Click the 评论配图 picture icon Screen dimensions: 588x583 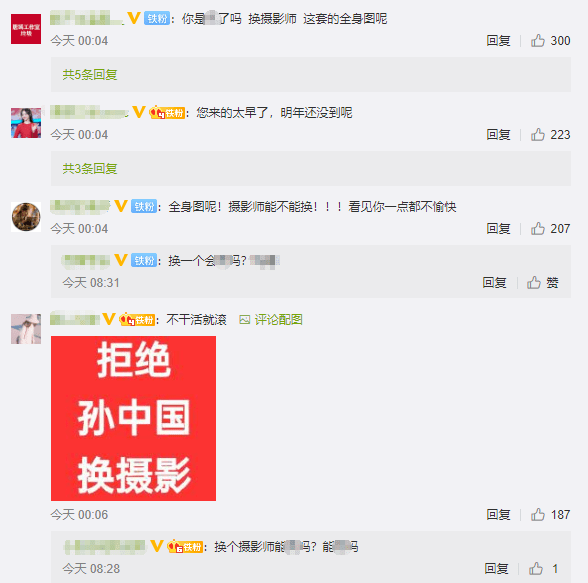[244, 319]
